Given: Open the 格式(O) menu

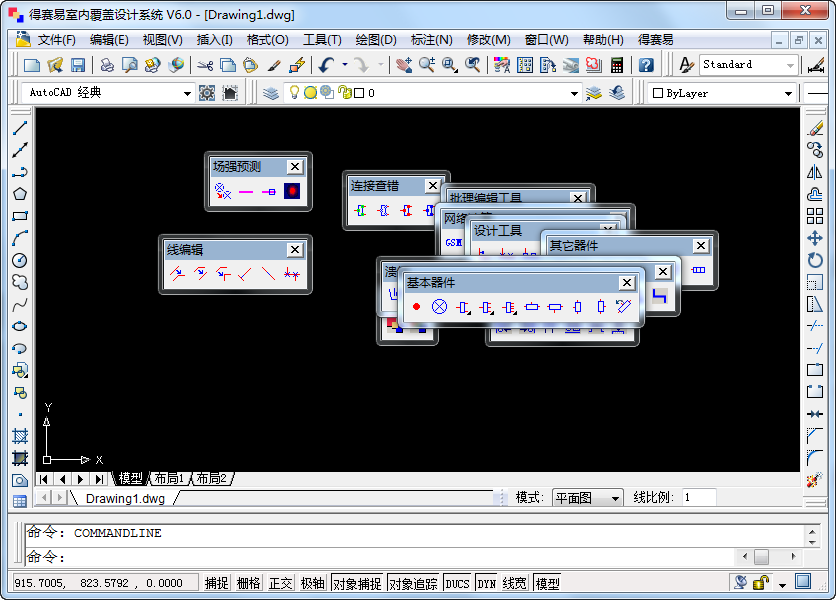Looking at the screenshot, I should 268,40.
